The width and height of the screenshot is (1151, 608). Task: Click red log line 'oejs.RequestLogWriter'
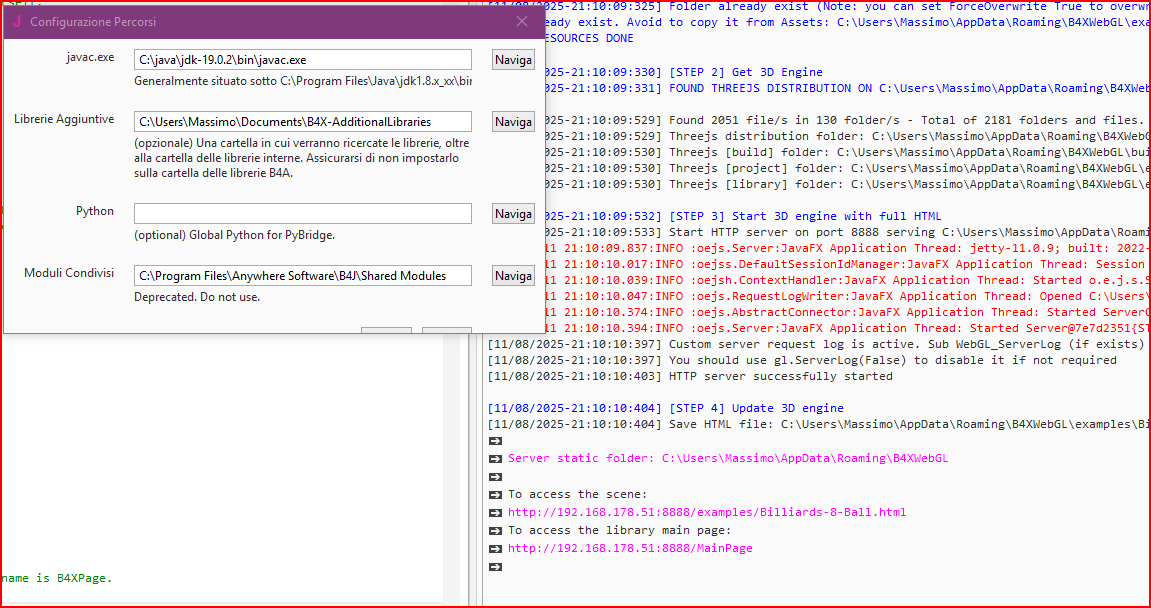pyautogui.click(x=846, y=296)
